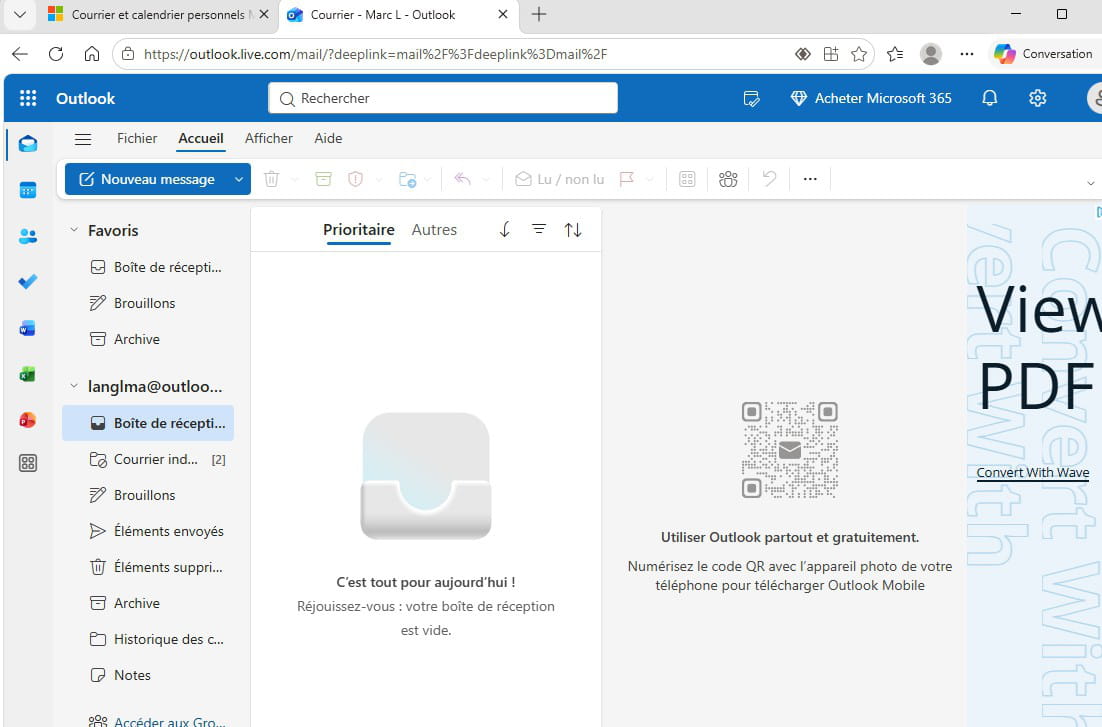Collapse the Favoris folder group
Image resolution: width=1102 pixels, height=727 pixels.
click(x=74, y=230)
